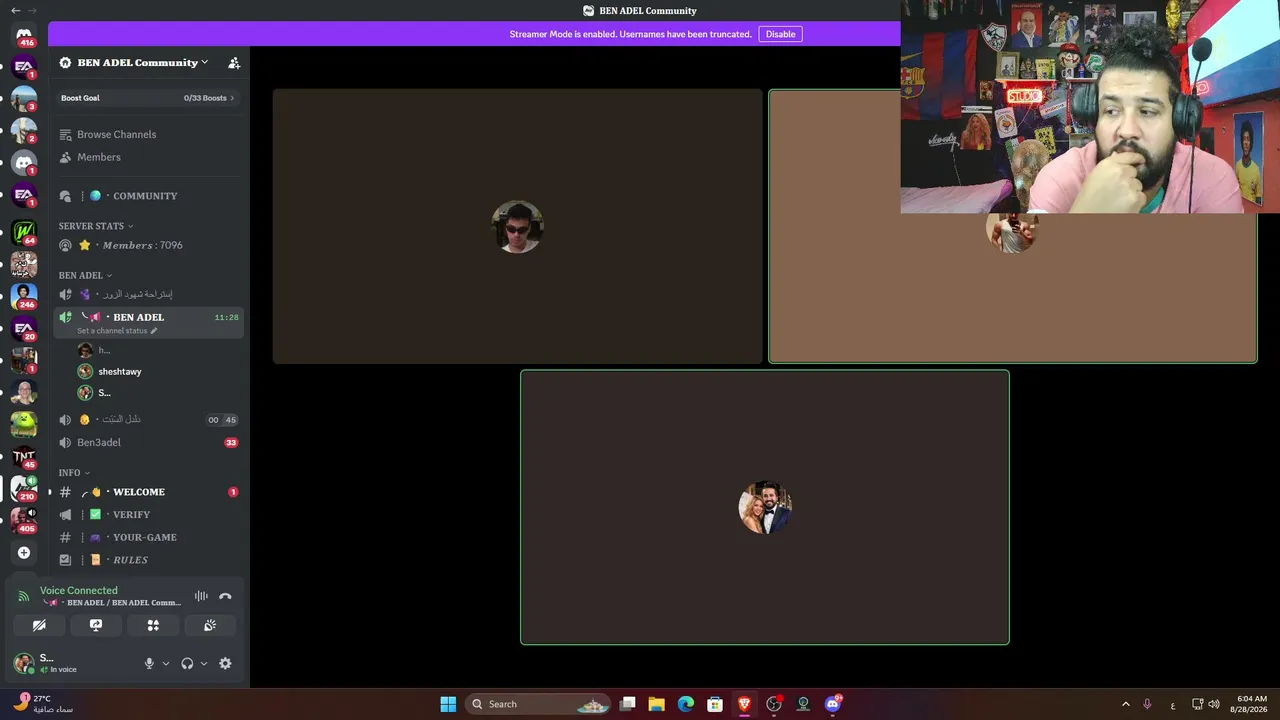Open the green cartoon character server
Screen dimensions: 1280x720
tap(24, 424)
